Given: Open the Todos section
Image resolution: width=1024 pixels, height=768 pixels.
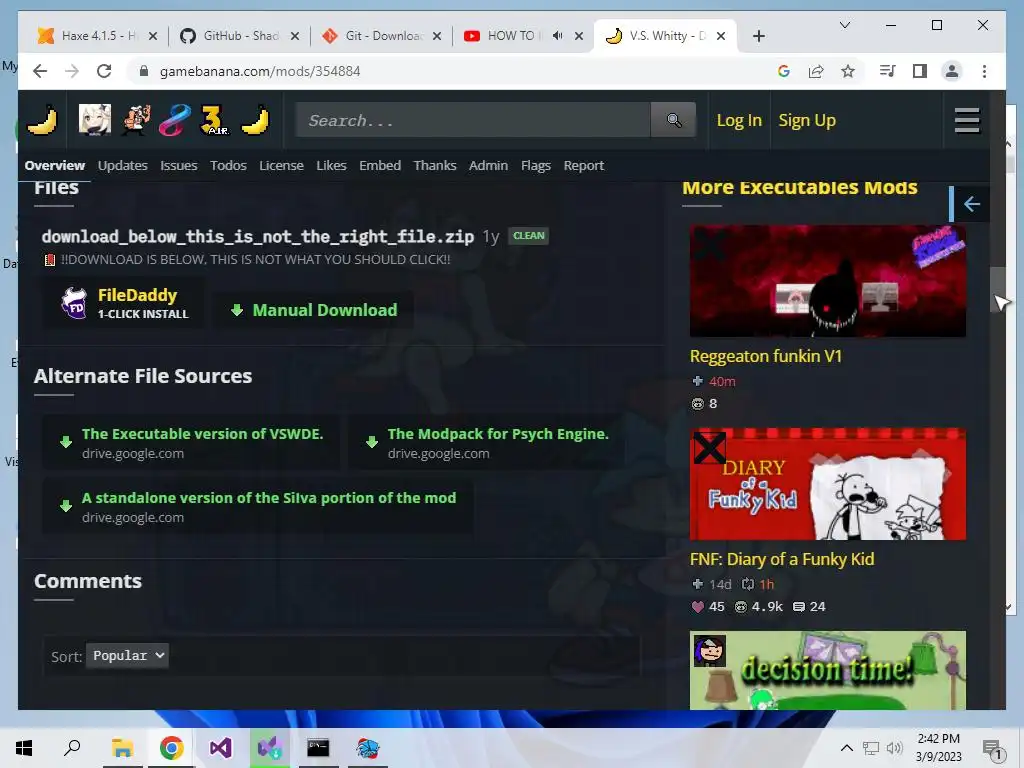Looking at the screenshot, I should 229,165.
